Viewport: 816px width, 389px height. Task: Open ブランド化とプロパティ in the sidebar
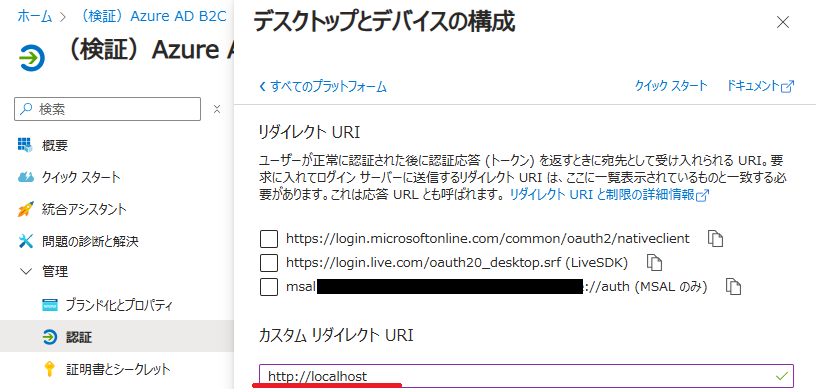click(x=119, y=305)
